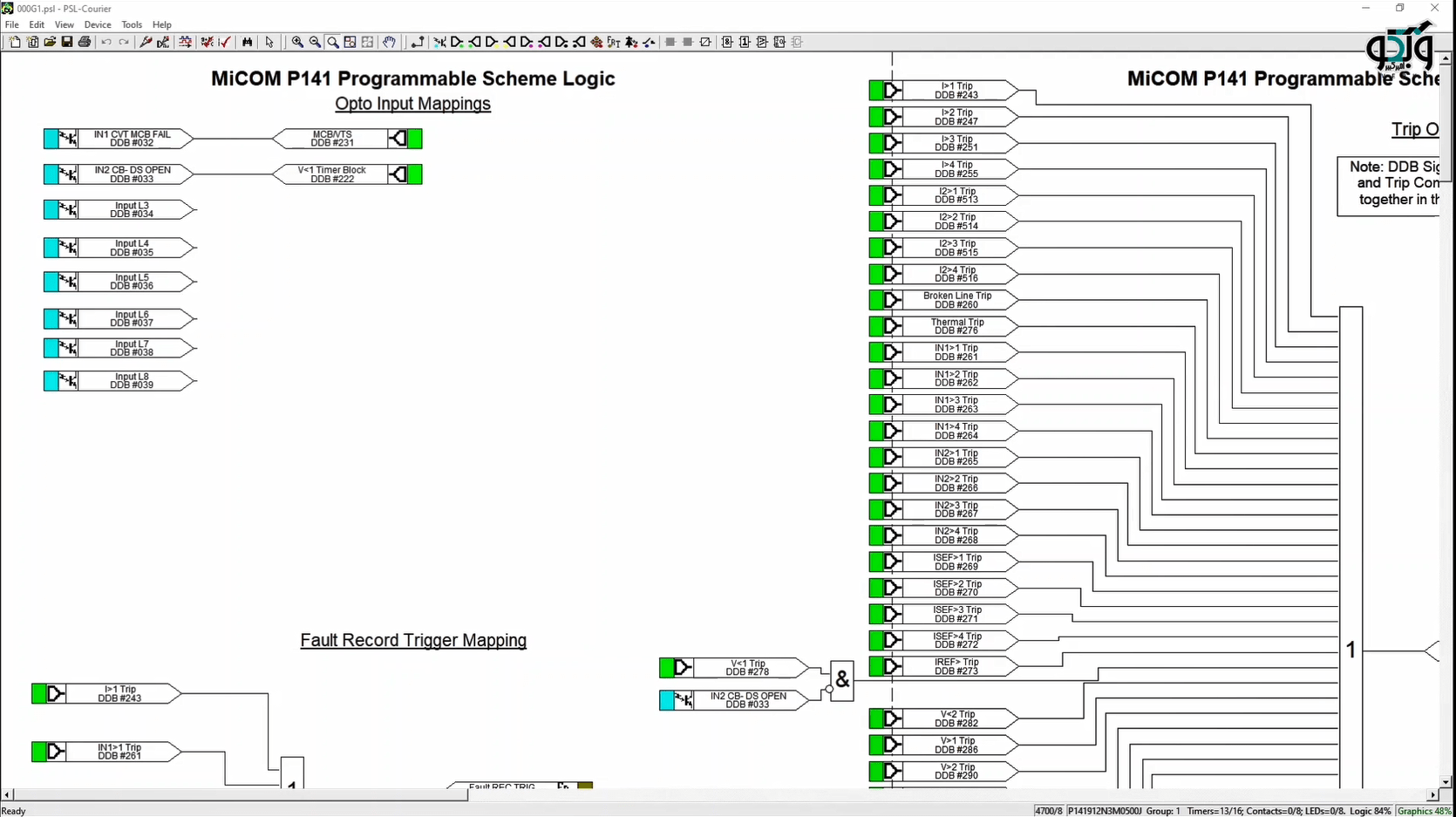Click the Zoom Out magnifier icon
This screenshot has height=817, width=1456.
click(x=315, y=42)
